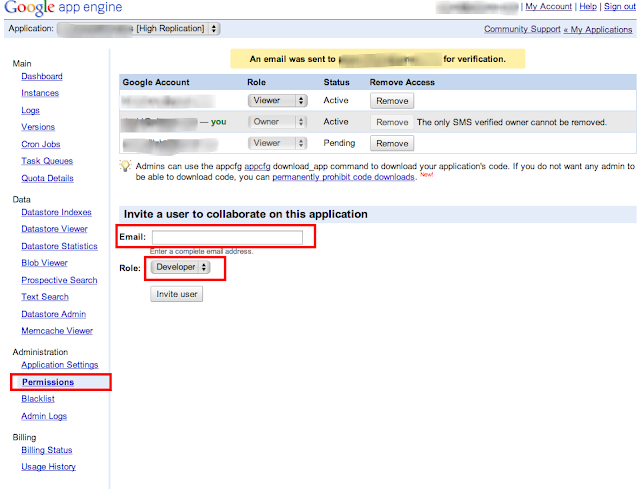Open the Community Support link

522,29
